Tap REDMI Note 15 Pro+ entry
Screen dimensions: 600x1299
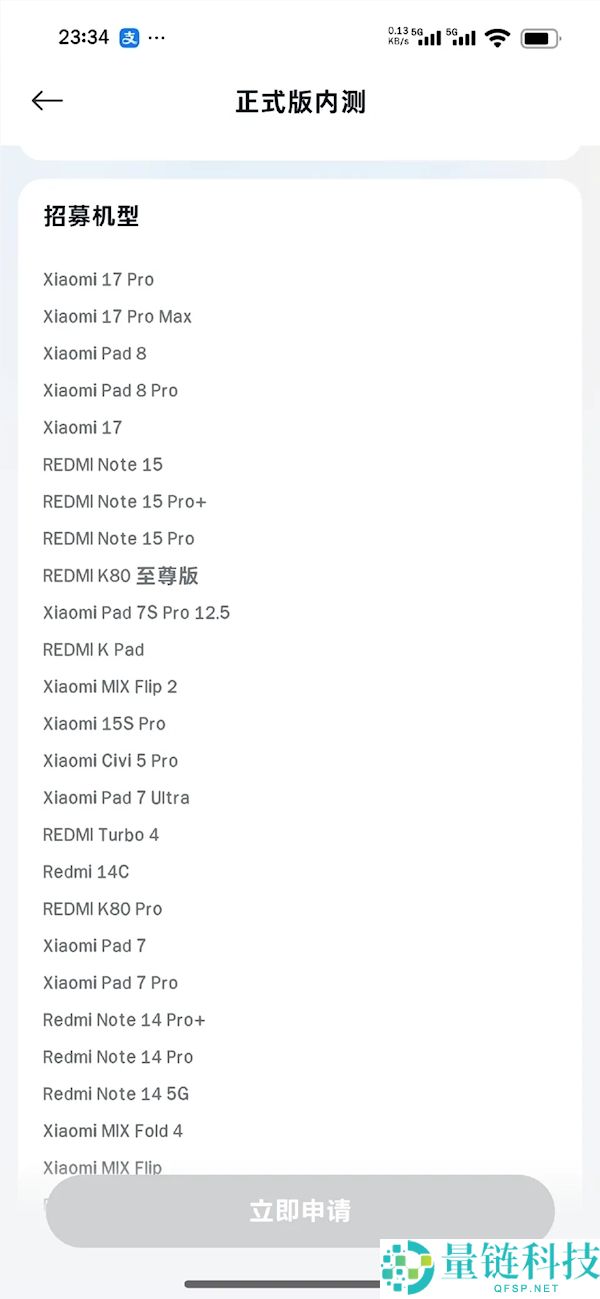pyautogui.click(x=124, y=502)
